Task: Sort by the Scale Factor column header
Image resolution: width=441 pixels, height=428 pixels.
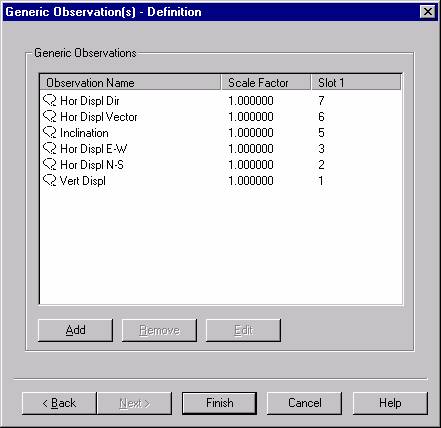Action: click(x=266, y=82)
